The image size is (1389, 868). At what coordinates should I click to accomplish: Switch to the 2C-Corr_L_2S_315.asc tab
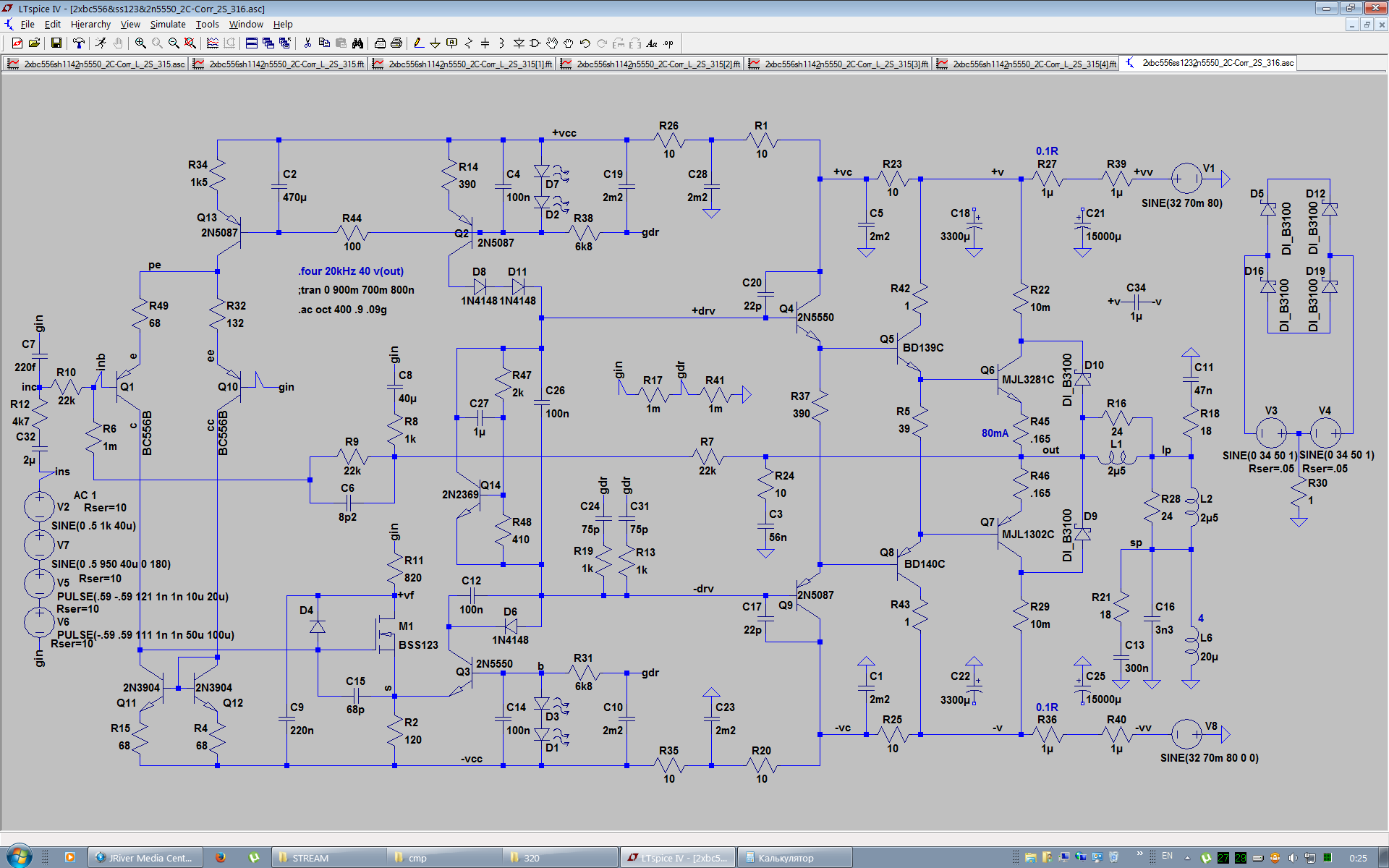[x=96, y=64]
